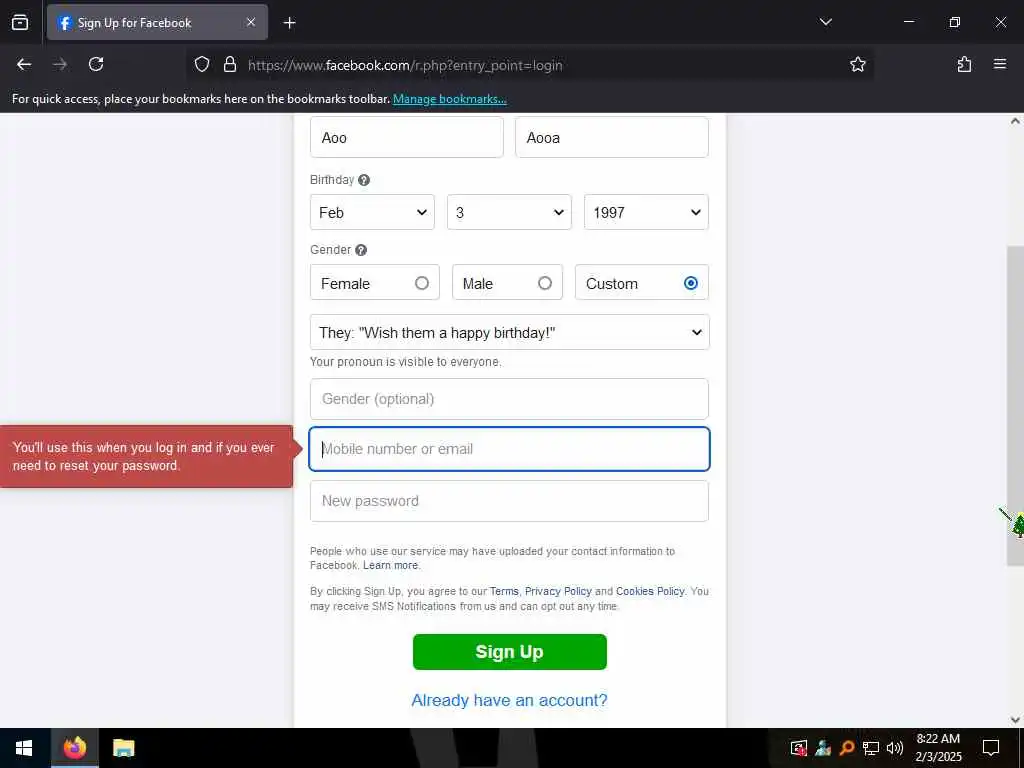Click the network tray icon

pos(871,748)
